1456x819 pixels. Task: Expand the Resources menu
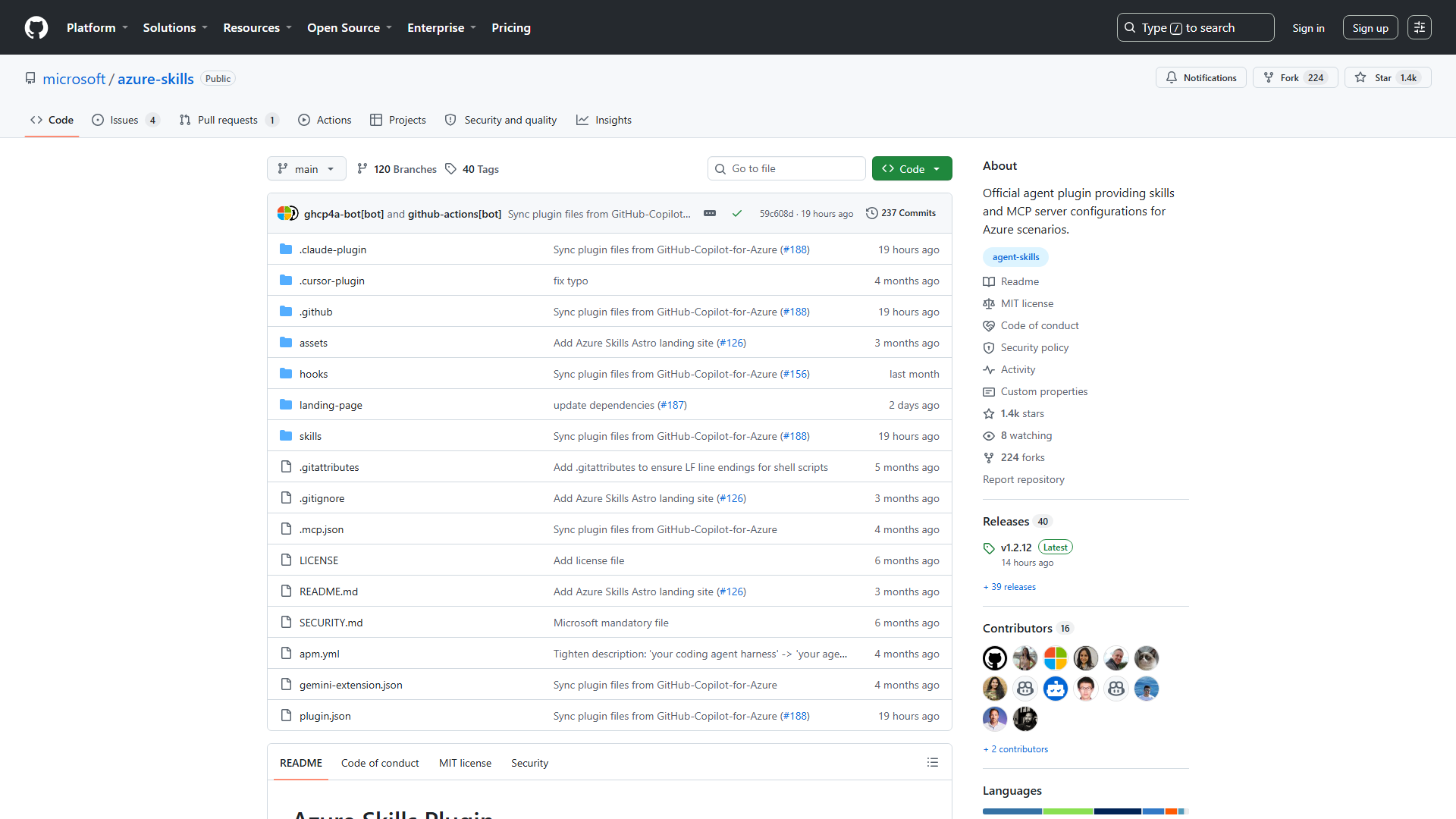click(257, 27)
